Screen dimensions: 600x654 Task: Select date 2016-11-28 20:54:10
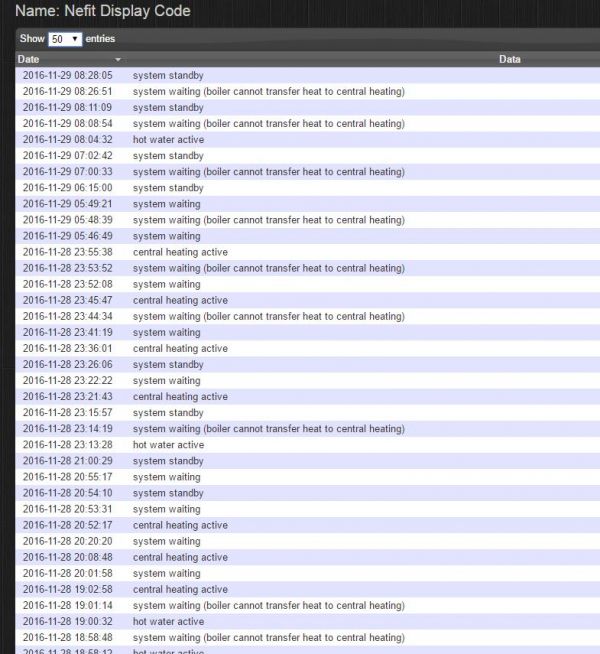click(68, 493)
